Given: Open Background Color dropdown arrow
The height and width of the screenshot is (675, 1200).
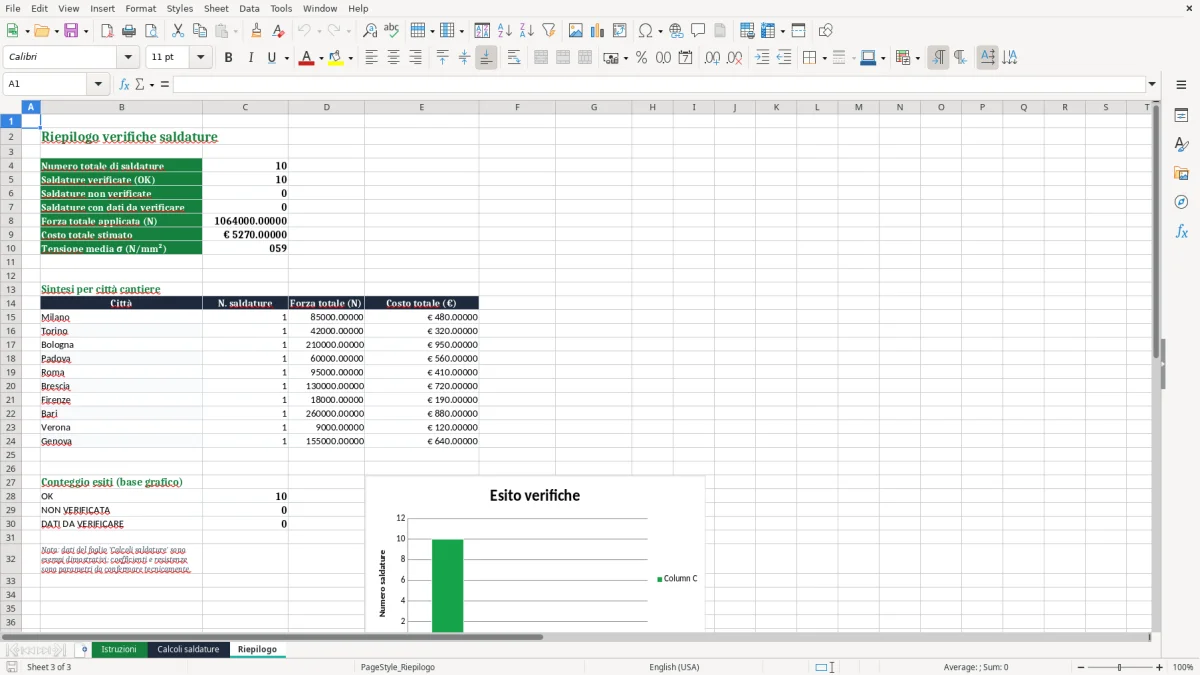Looking at the screenshot, I should point(350,58).
